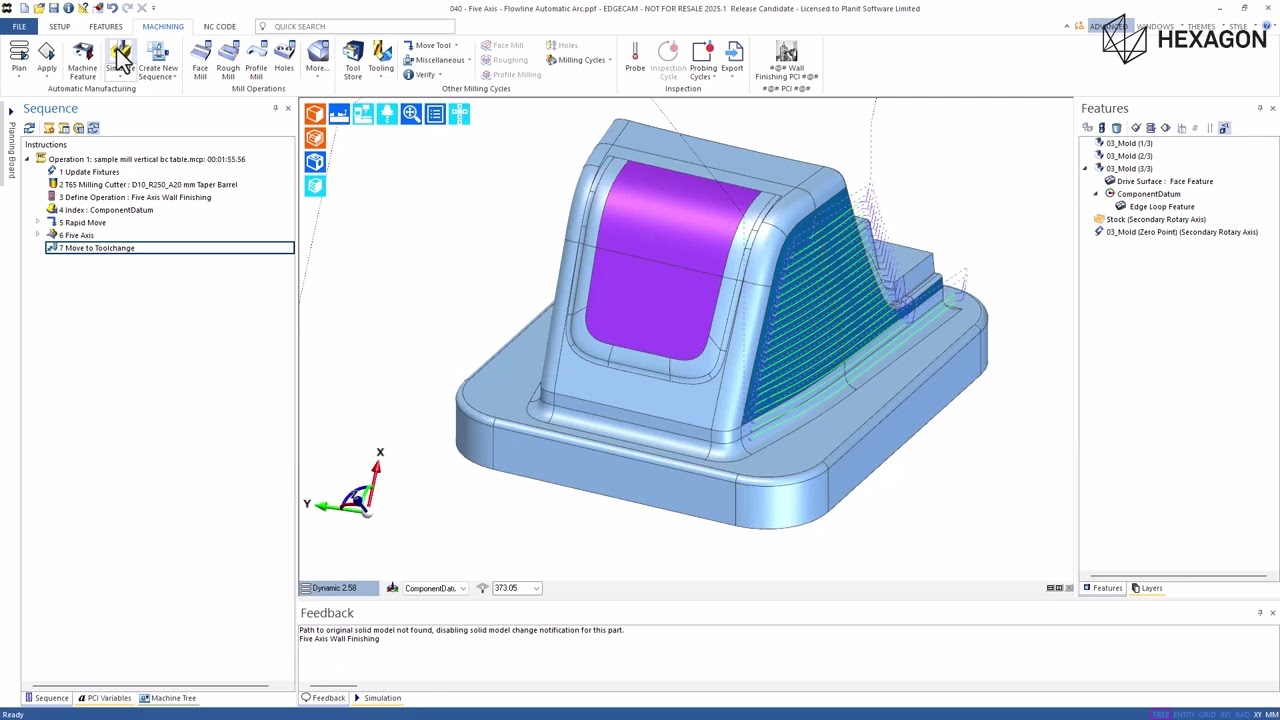Toggle the highlighted last Sequence toolbar icon
This screenshot has height=720, width=1280.
click(93, 128)
